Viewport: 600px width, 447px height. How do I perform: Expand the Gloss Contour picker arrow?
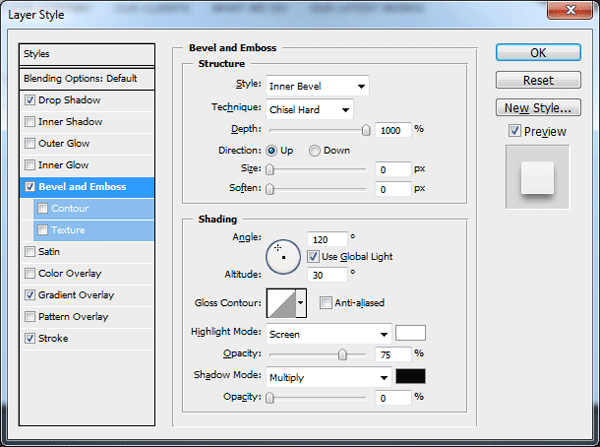pyautogui.click(x=301, y=303)
